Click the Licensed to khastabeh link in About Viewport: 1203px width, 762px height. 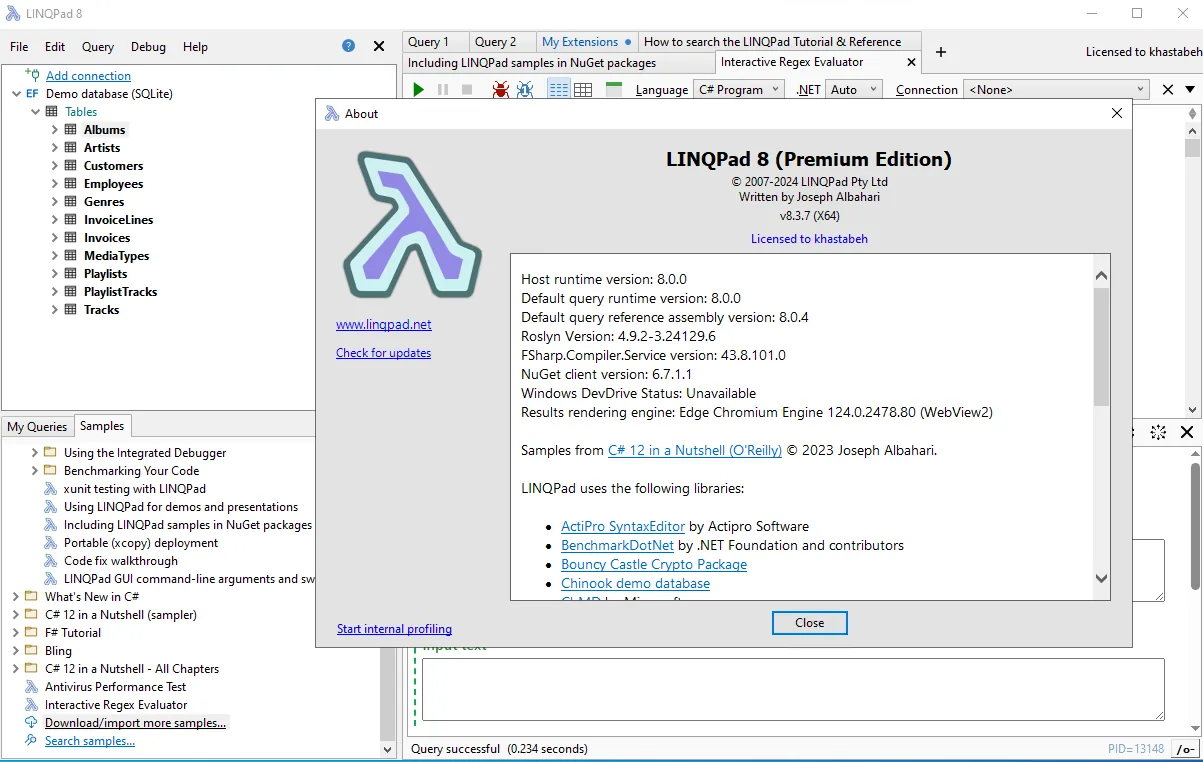coord(809,239)
